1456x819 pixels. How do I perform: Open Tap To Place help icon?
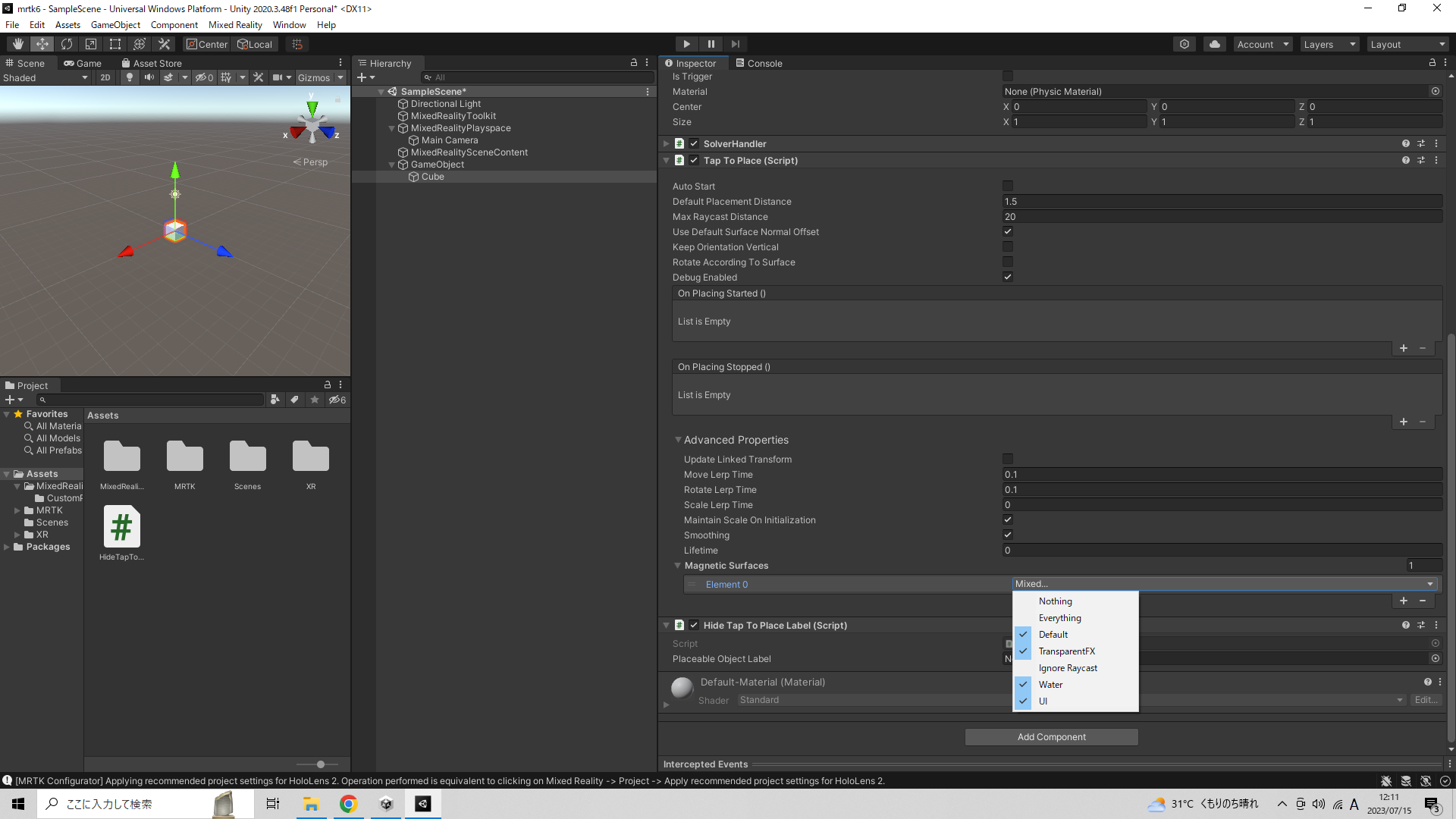(x=1406, y=160)
